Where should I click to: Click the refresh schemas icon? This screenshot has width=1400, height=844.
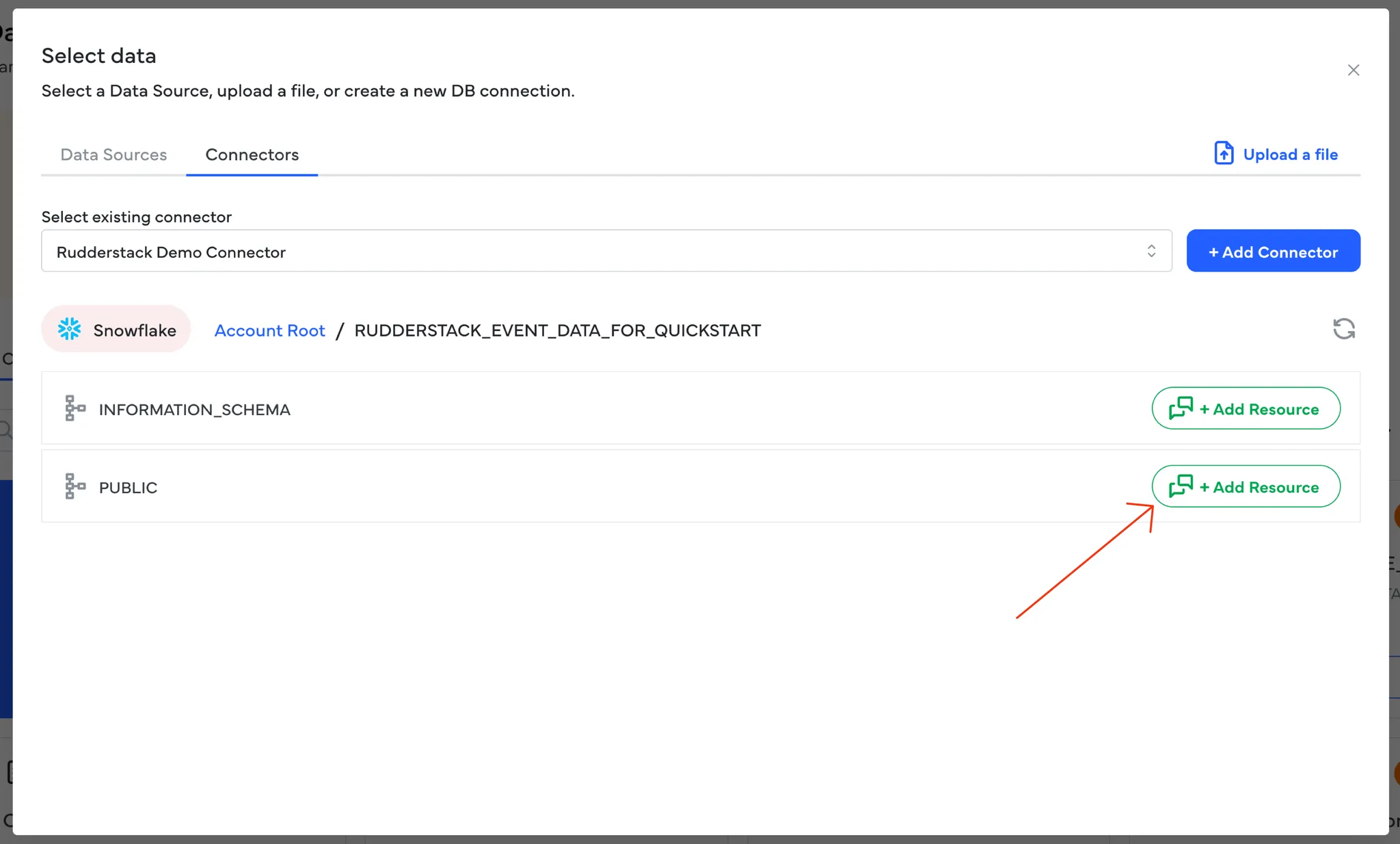coord(1343,329)
